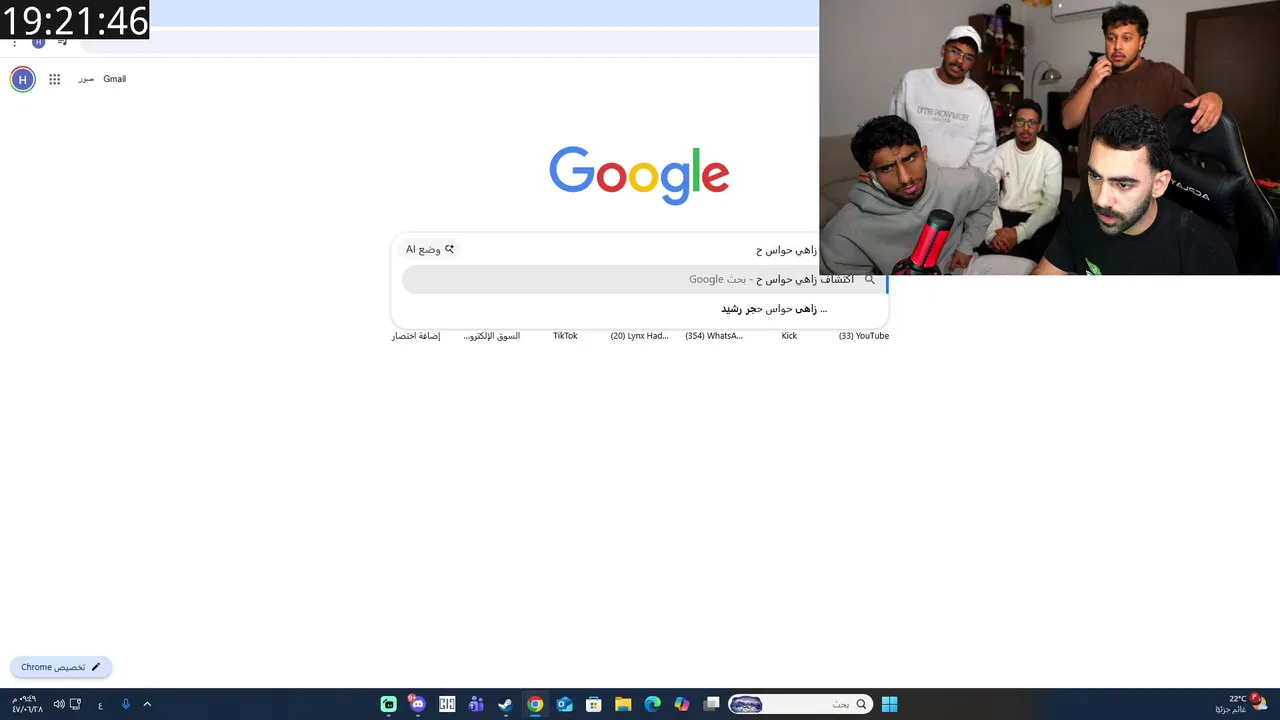The height and width of the screenshot is (720, 1280).
Task: Open the (33) YouTube shortcut
Action: [x=864, y=336]
